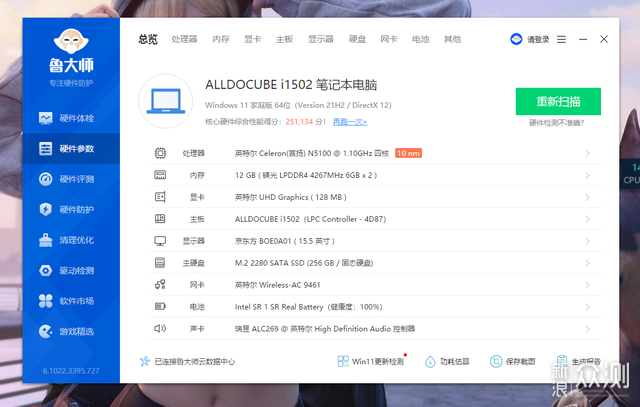This screenshot has width=640, height=407.
Task: Click the 10 nm process badge
Action: point(408,153)
